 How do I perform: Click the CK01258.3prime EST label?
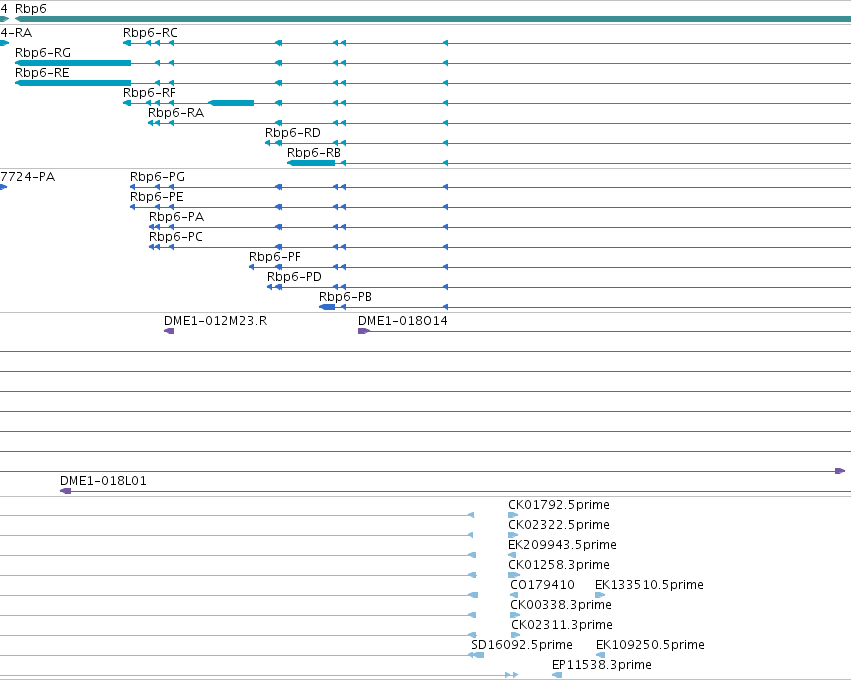[559, 565]
